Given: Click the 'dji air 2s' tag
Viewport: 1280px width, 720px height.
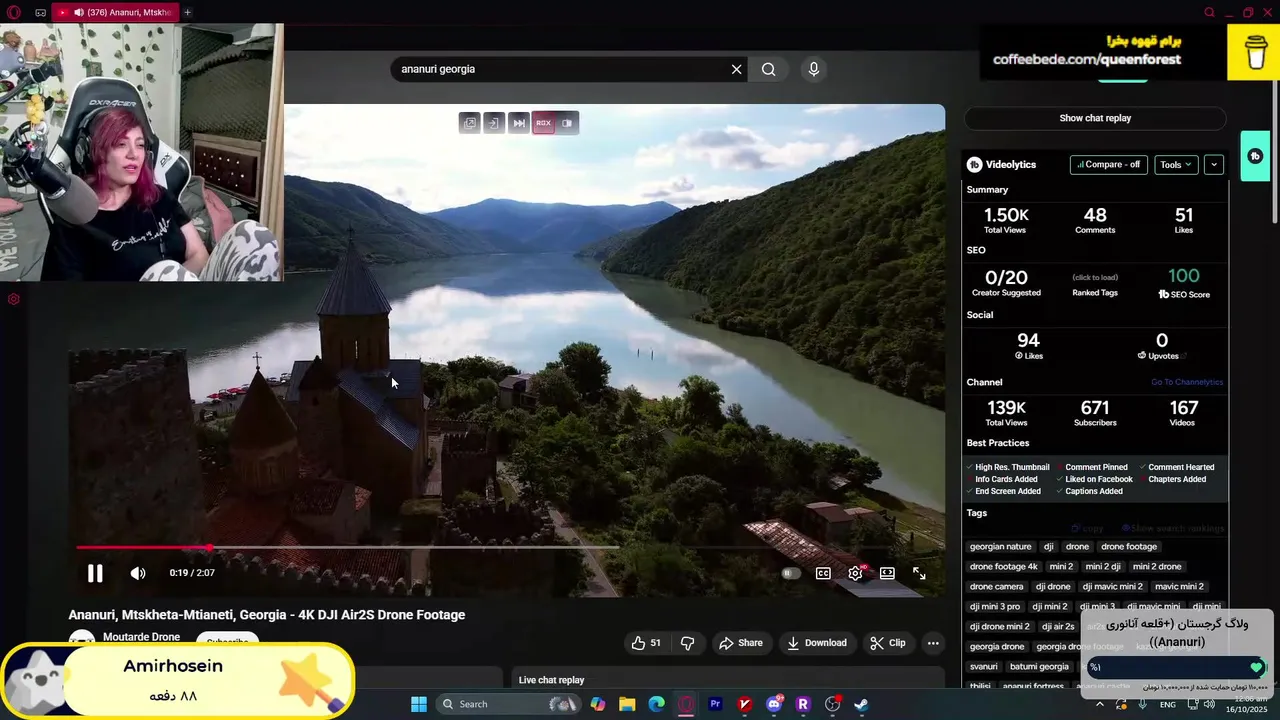Looking at the screenshot, I should 1058,627.
